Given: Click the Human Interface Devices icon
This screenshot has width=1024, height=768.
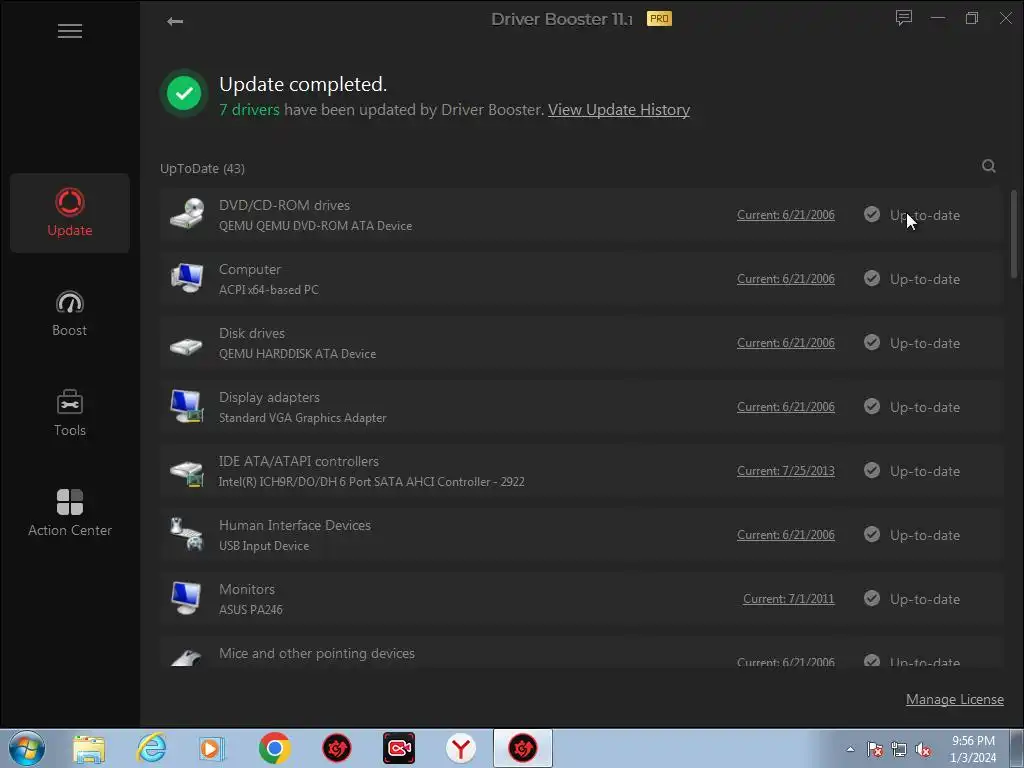Looking at the screenshot, I should pyautogui.click(x=187, y=534).
